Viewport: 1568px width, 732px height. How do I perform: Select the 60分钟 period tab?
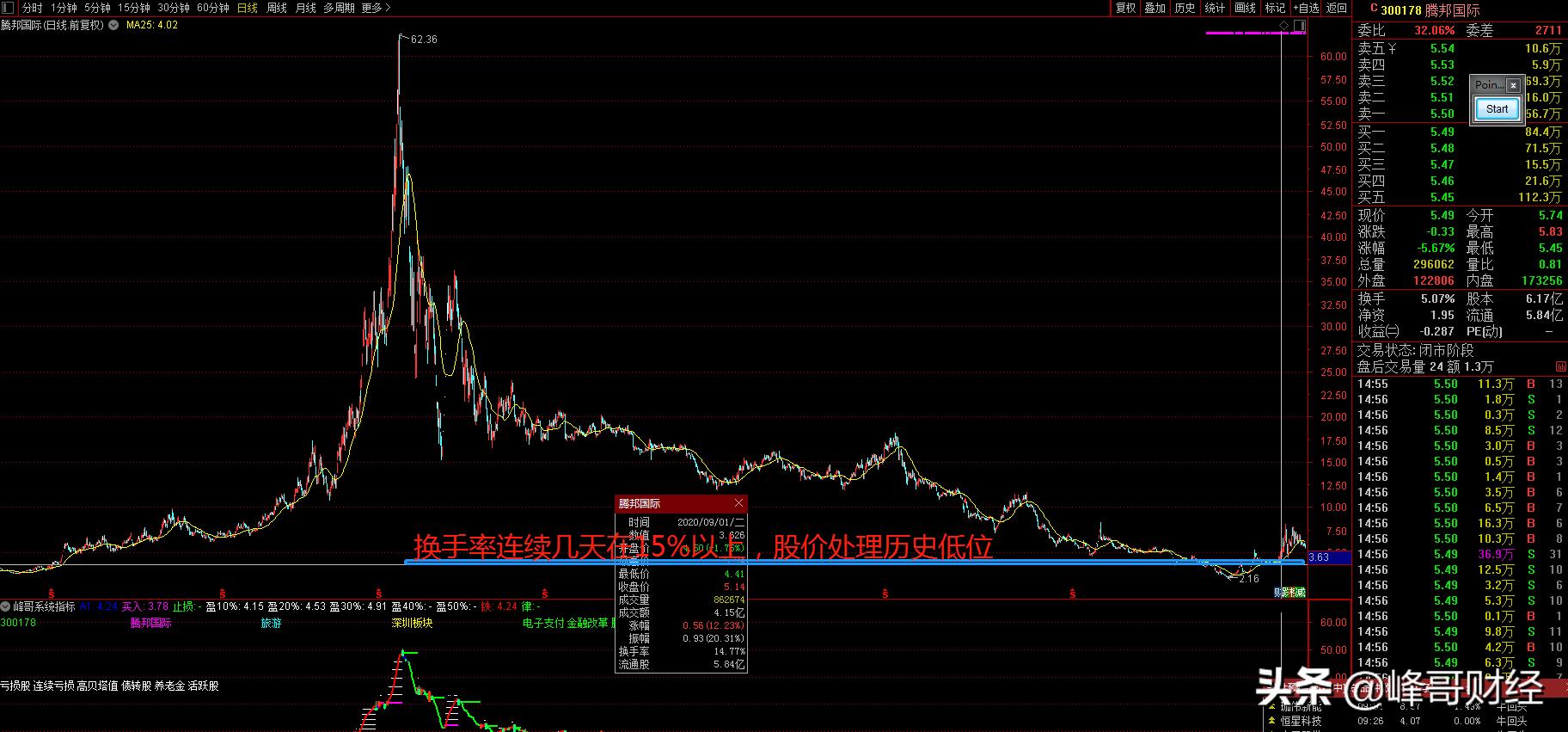pyautogui.click(x=213, y=8)
